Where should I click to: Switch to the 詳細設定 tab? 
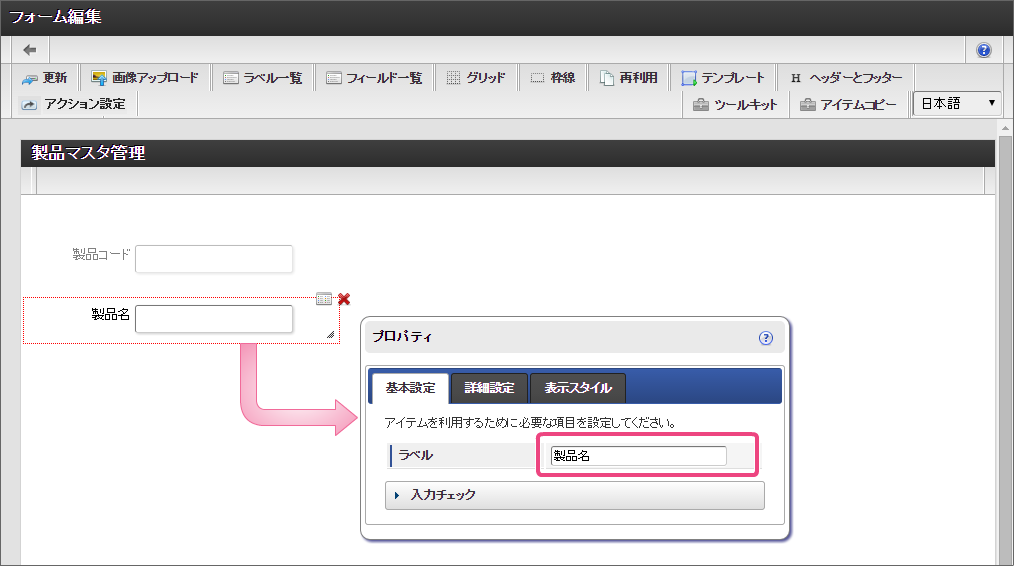(x=490, y=387)
